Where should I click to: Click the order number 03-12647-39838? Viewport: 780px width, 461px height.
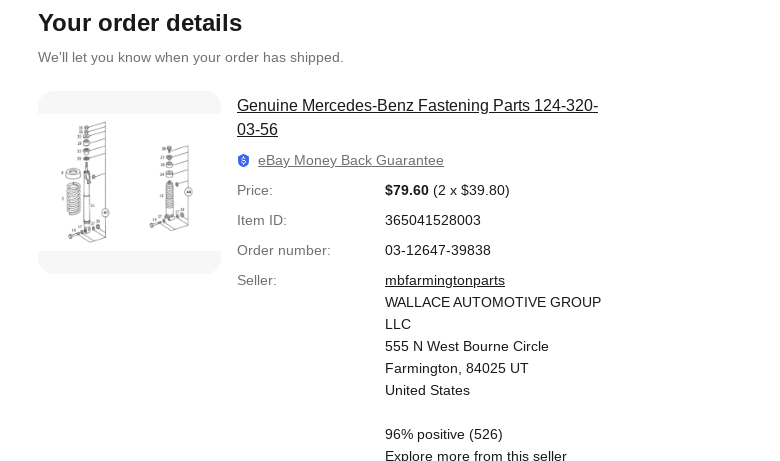(x=437, y=250)
